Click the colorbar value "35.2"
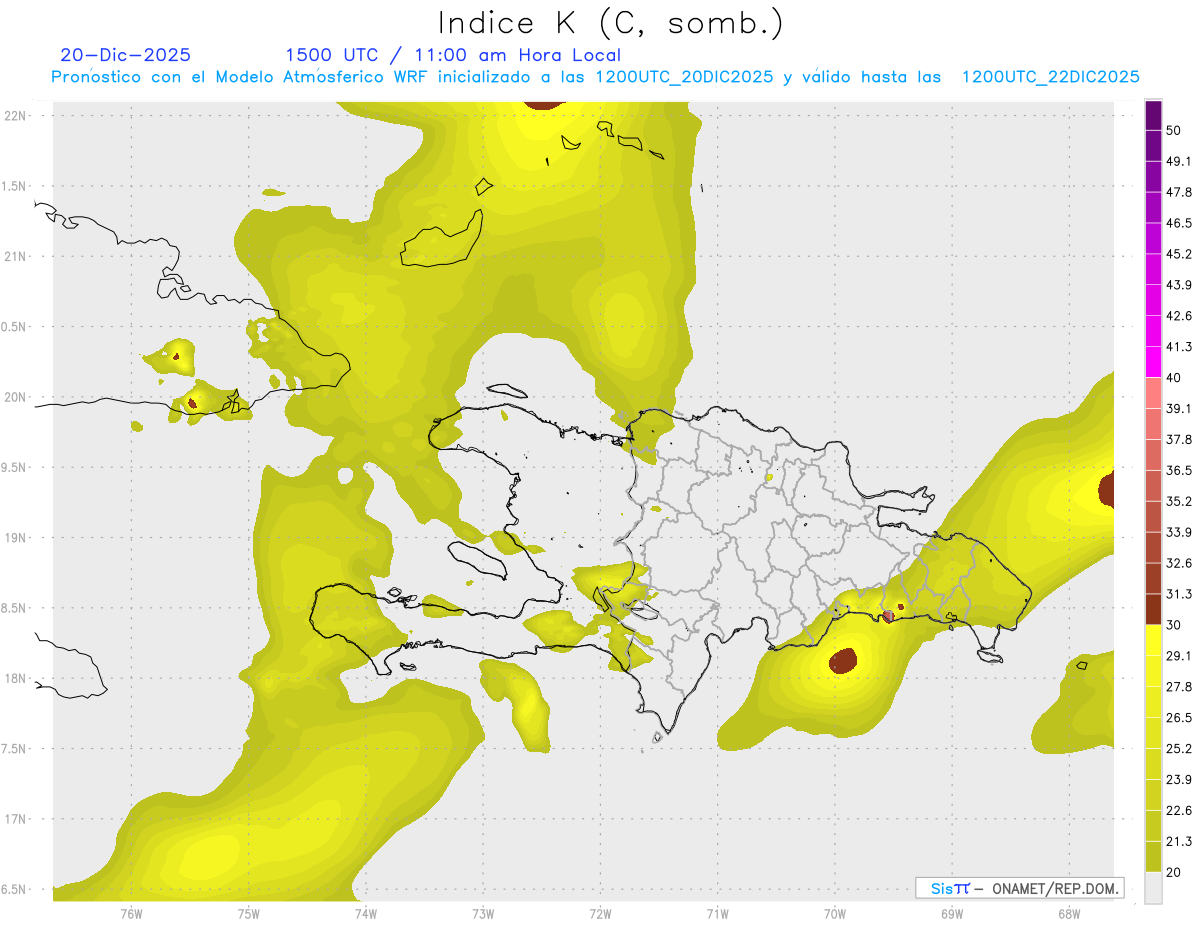 point(1179,501)
